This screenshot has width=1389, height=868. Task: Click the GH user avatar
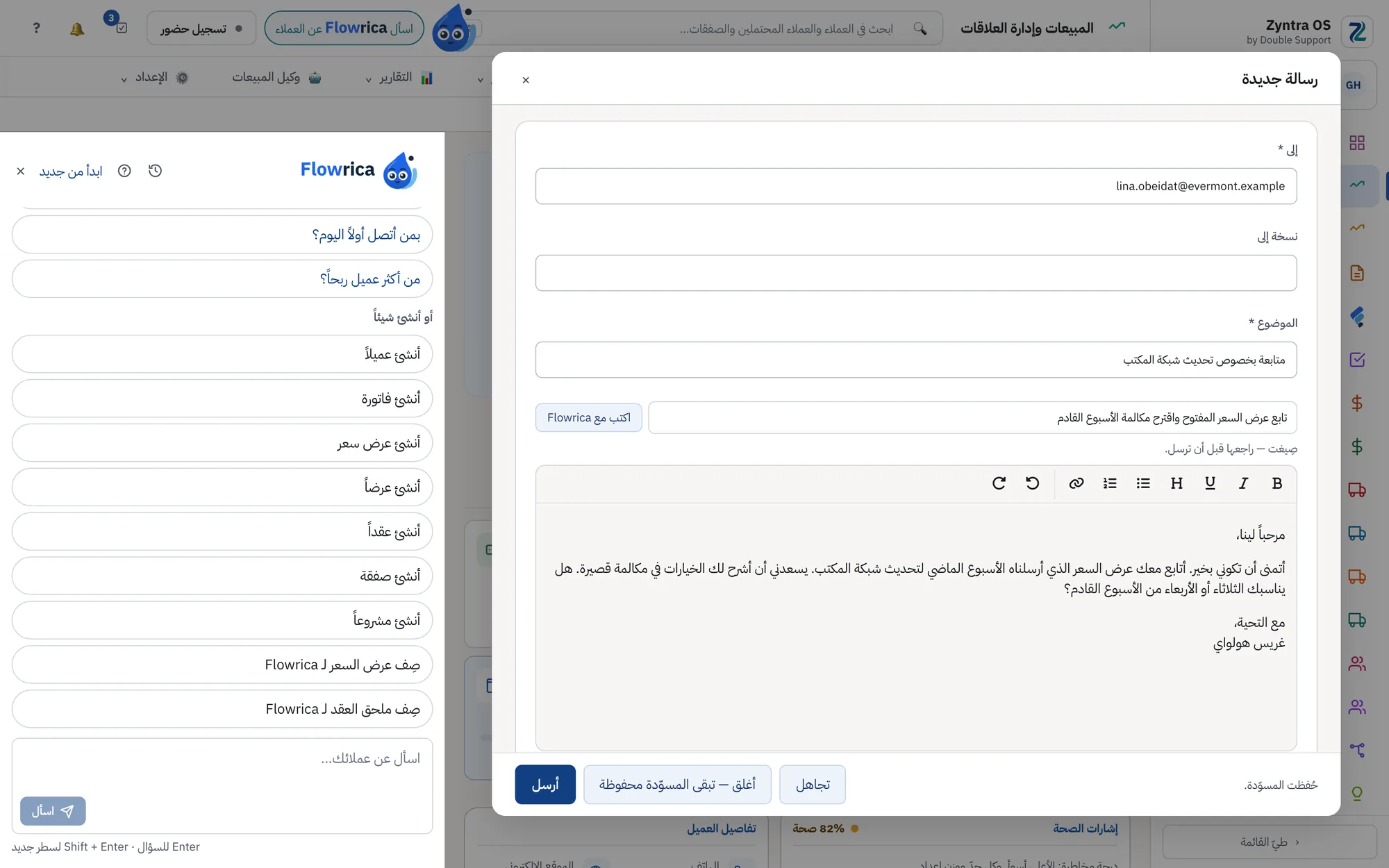[1354, 85]
